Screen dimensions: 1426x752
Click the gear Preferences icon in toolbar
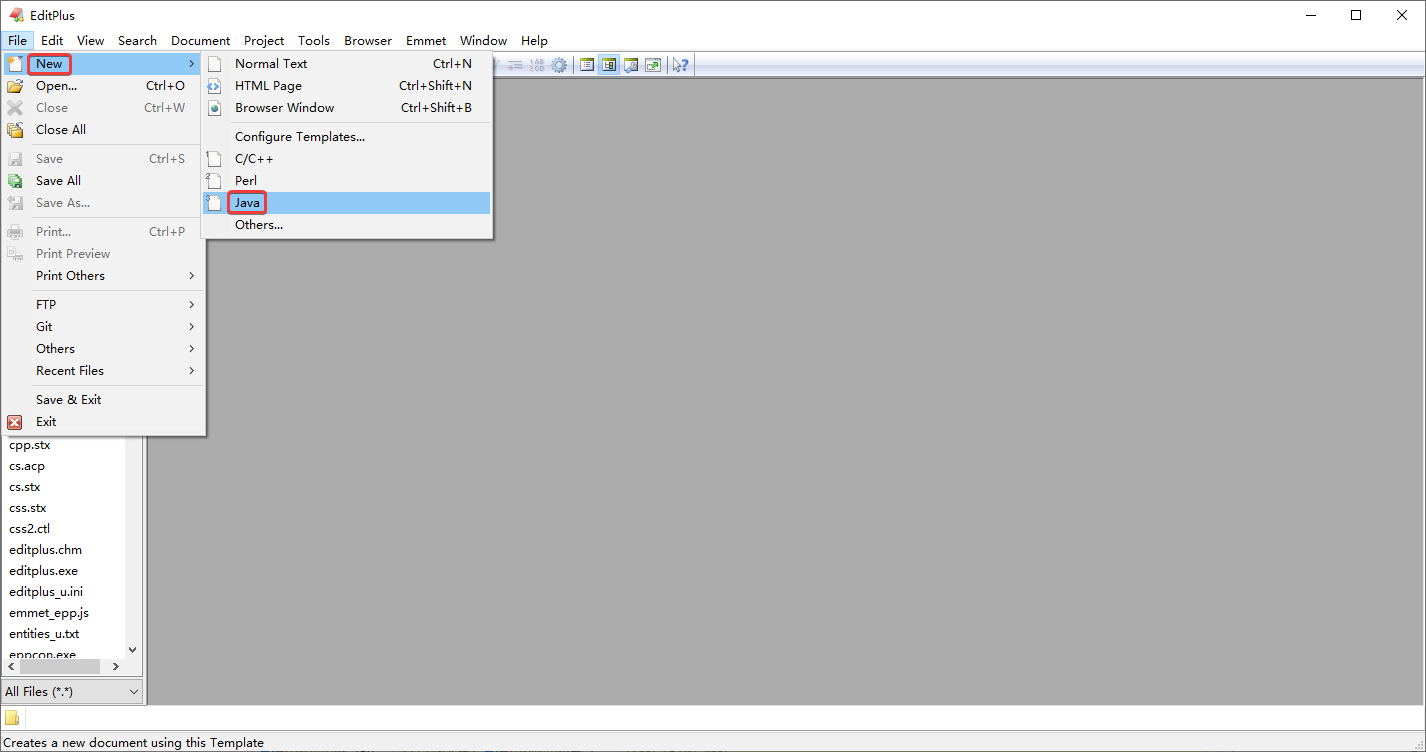(x=559, y=65)
